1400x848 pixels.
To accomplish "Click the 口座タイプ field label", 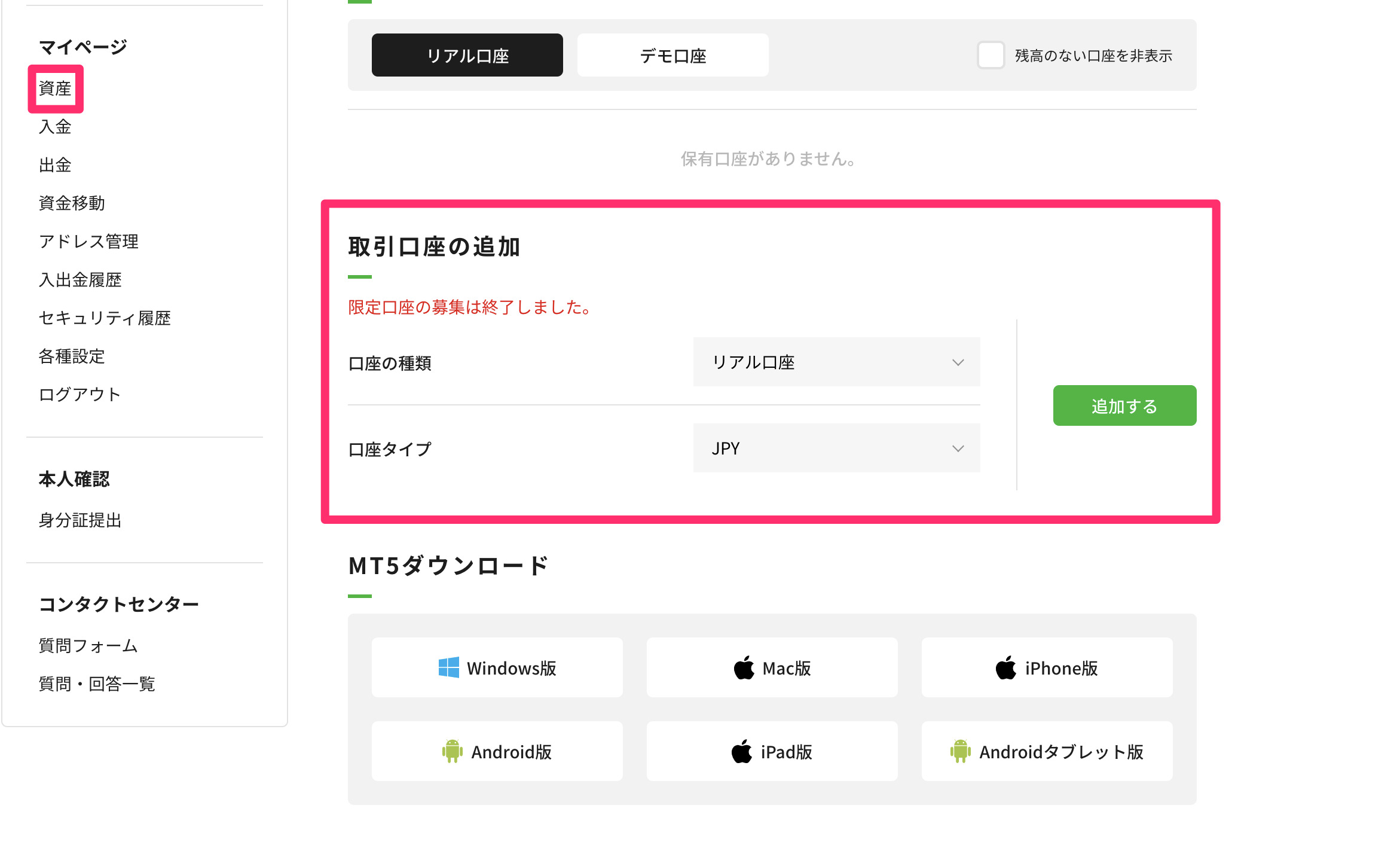I will click(390, 450).
